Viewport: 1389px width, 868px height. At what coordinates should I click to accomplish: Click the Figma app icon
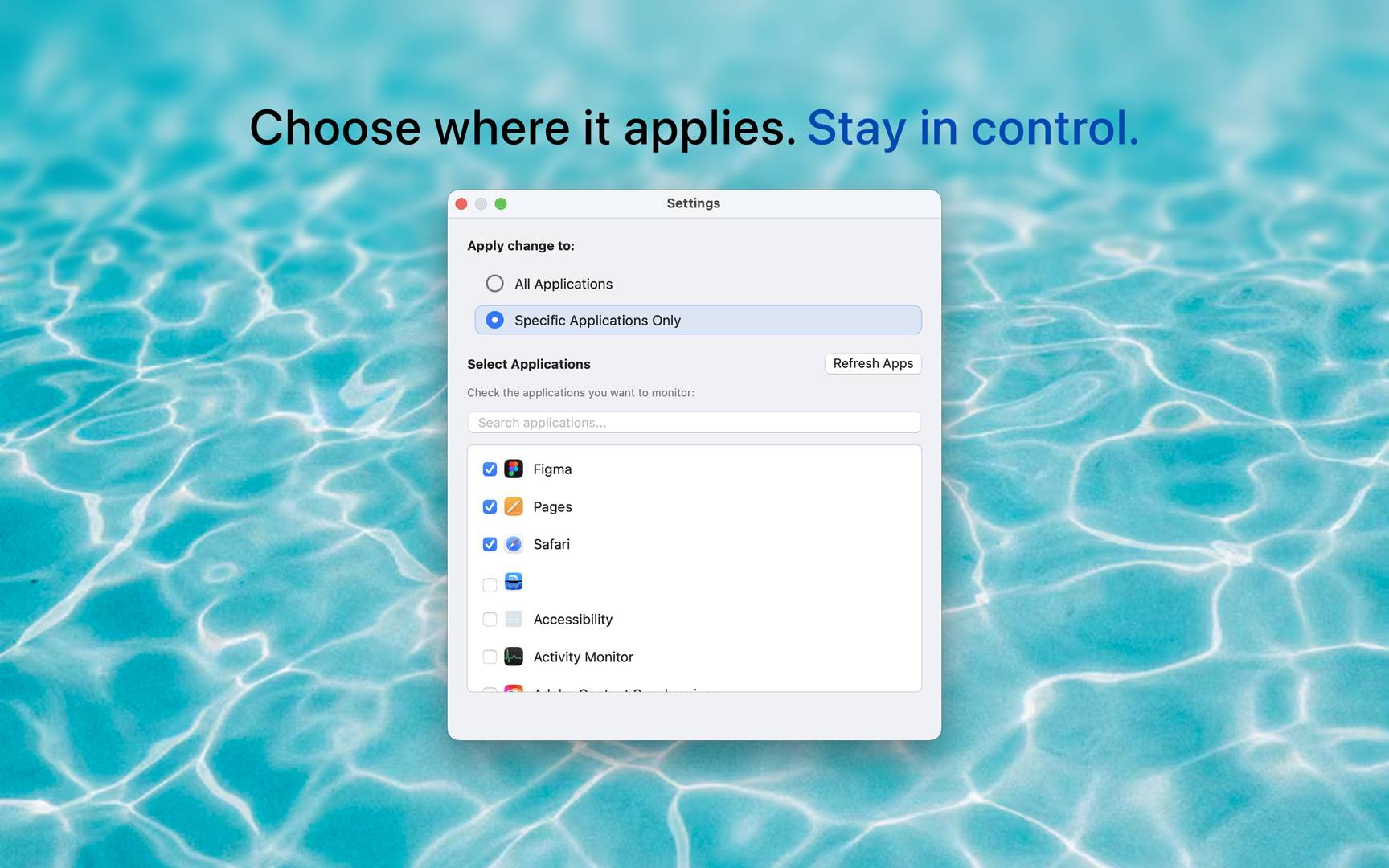(514, 469)
